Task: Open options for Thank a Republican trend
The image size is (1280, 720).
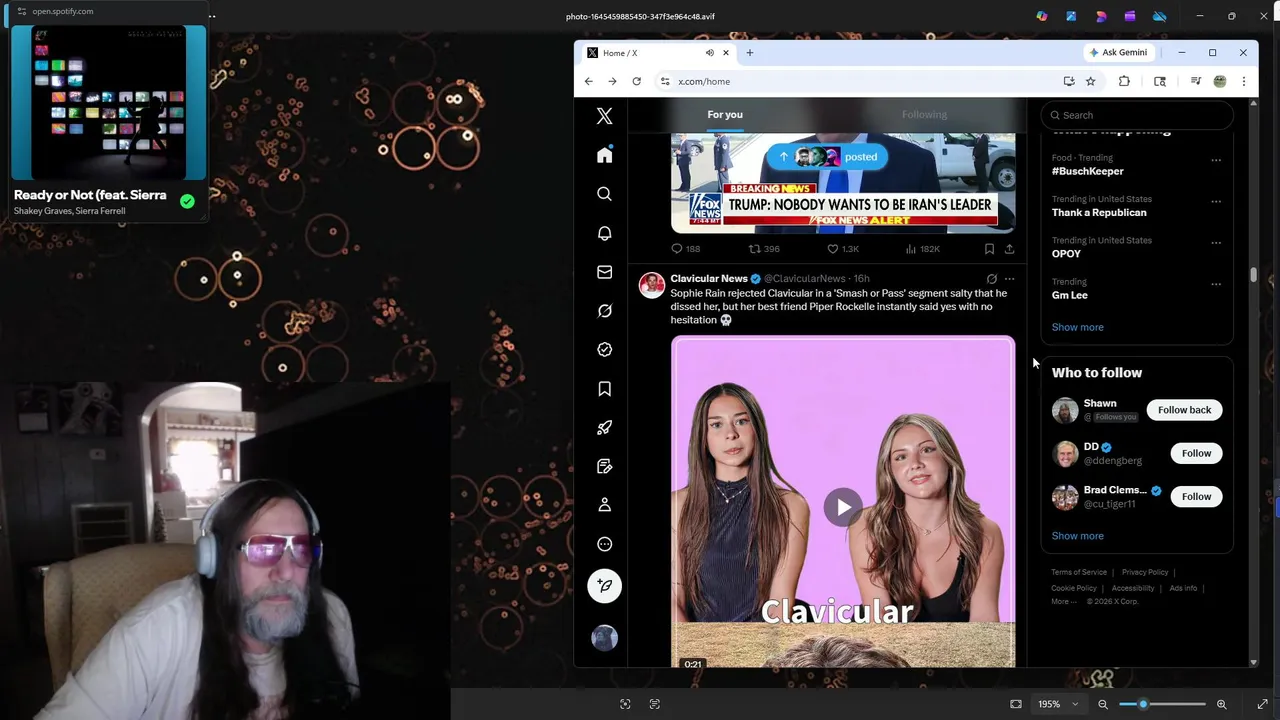Action: [x=1216, y=201]
